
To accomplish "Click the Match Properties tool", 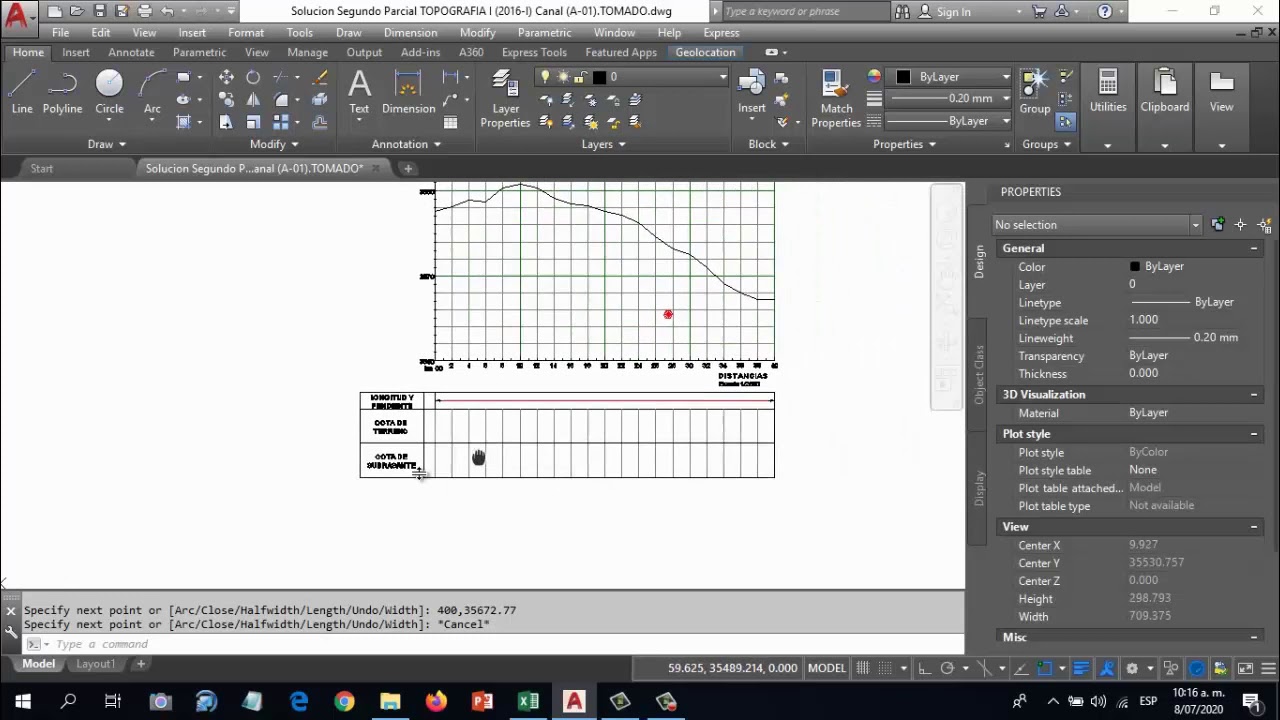I will click(x=836, y=99).
